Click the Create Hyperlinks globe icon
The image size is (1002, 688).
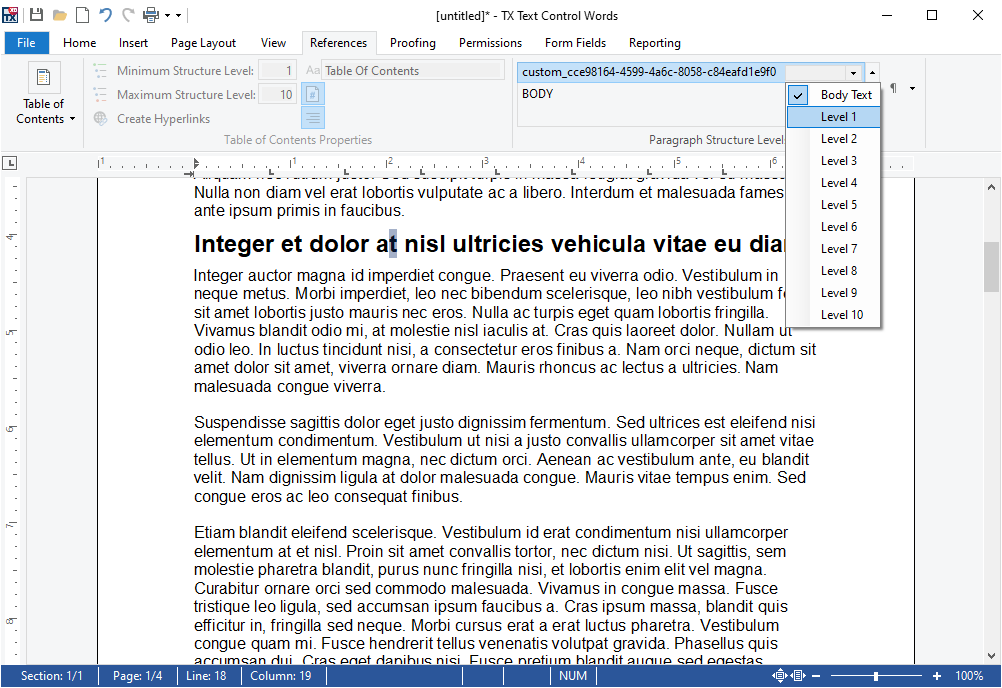100,118
